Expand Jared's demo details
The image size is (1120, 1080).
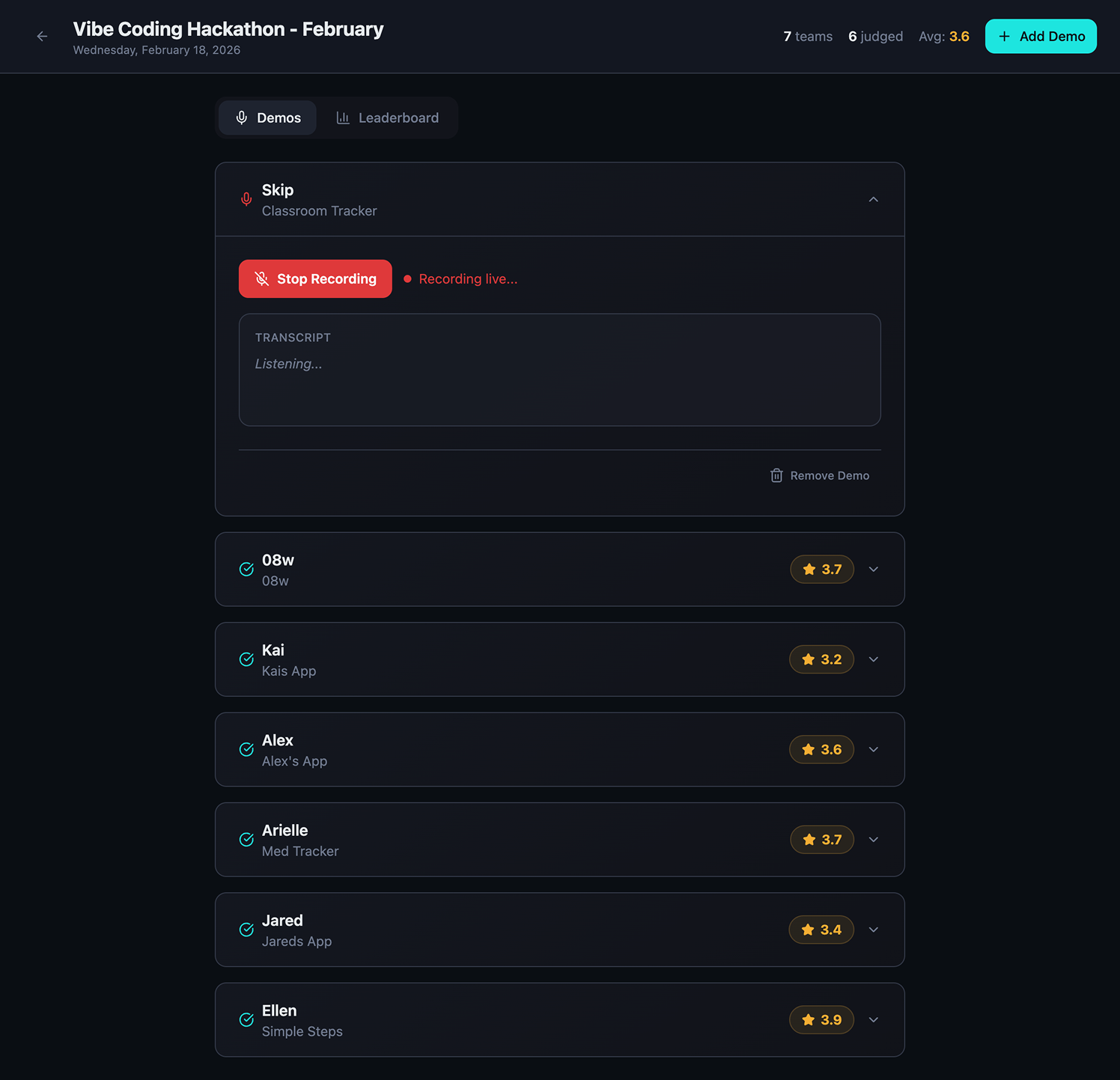click(x=873, y=930)
